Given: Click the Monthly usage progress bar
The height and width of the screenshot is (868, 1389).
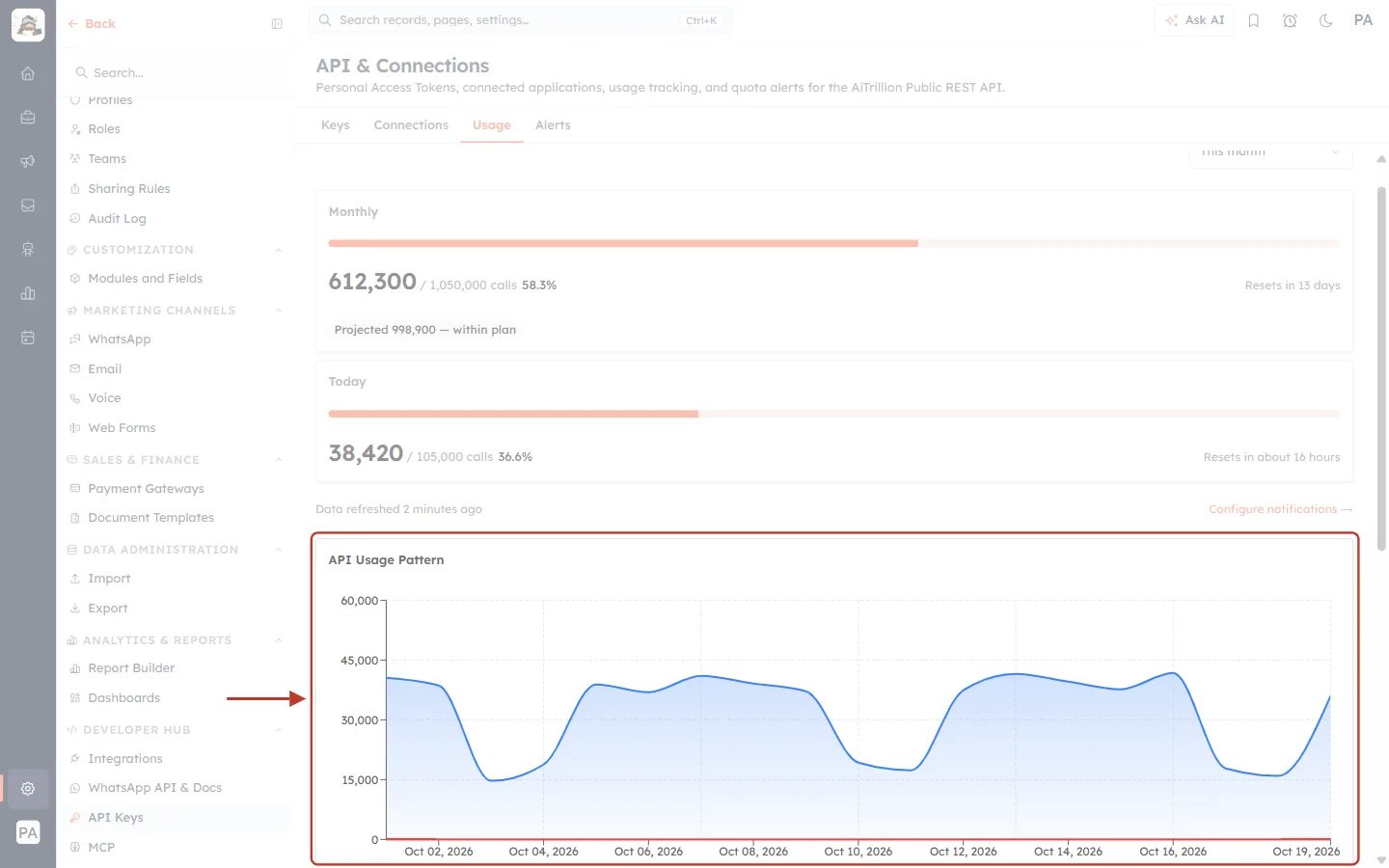Looking at the screenshot, I should 834,244.
